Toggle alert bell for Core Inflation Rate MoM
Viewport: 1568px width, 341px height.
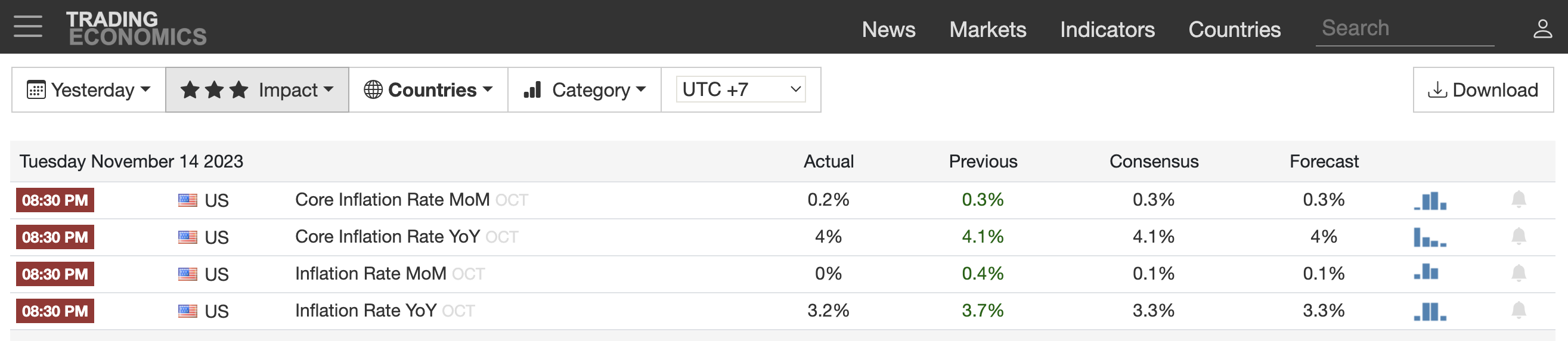coord(1519,199)
